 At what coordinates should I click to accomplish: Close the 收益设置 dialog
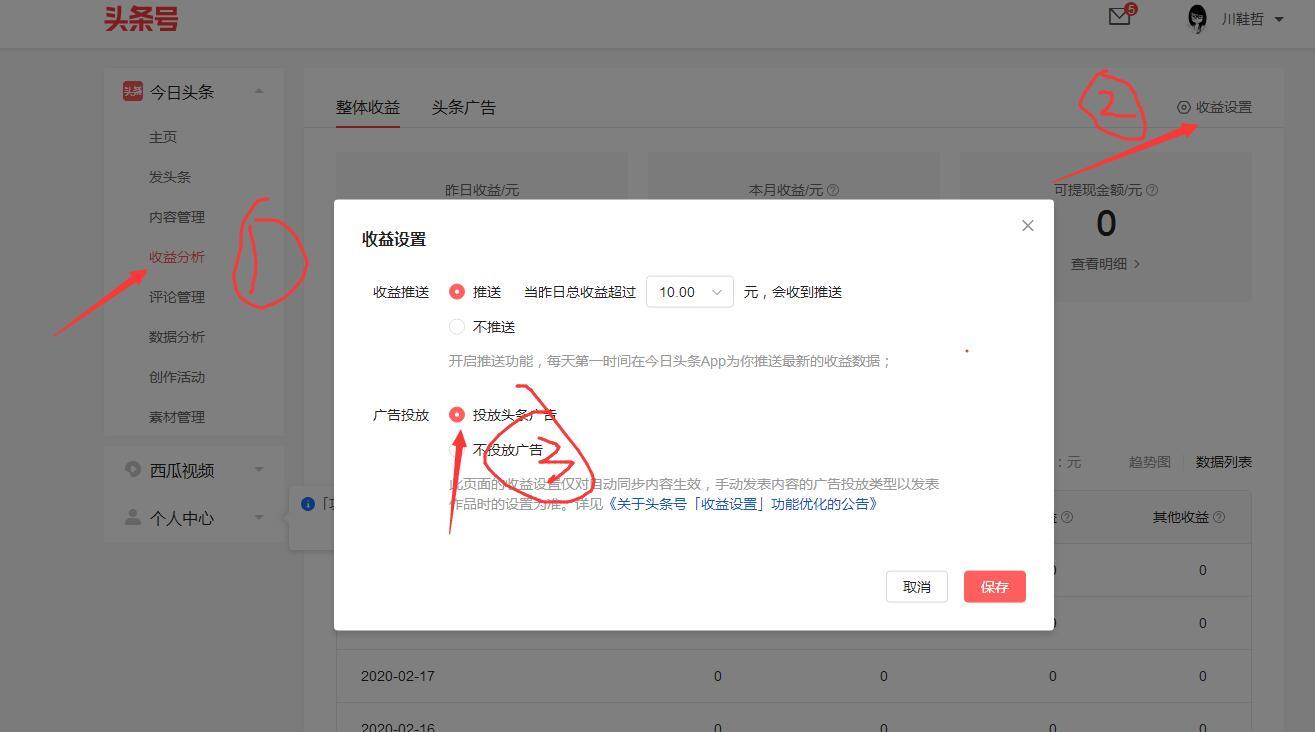point(1027,225)
